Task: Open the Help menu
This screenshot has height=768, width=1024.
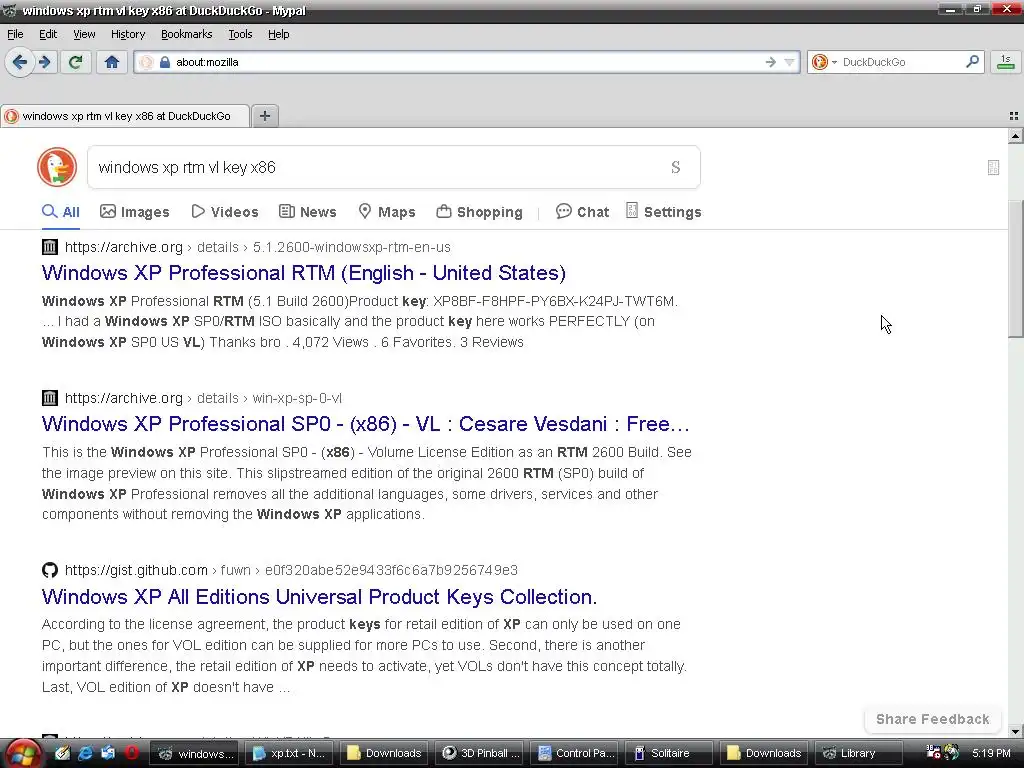Action: (278, 34)
